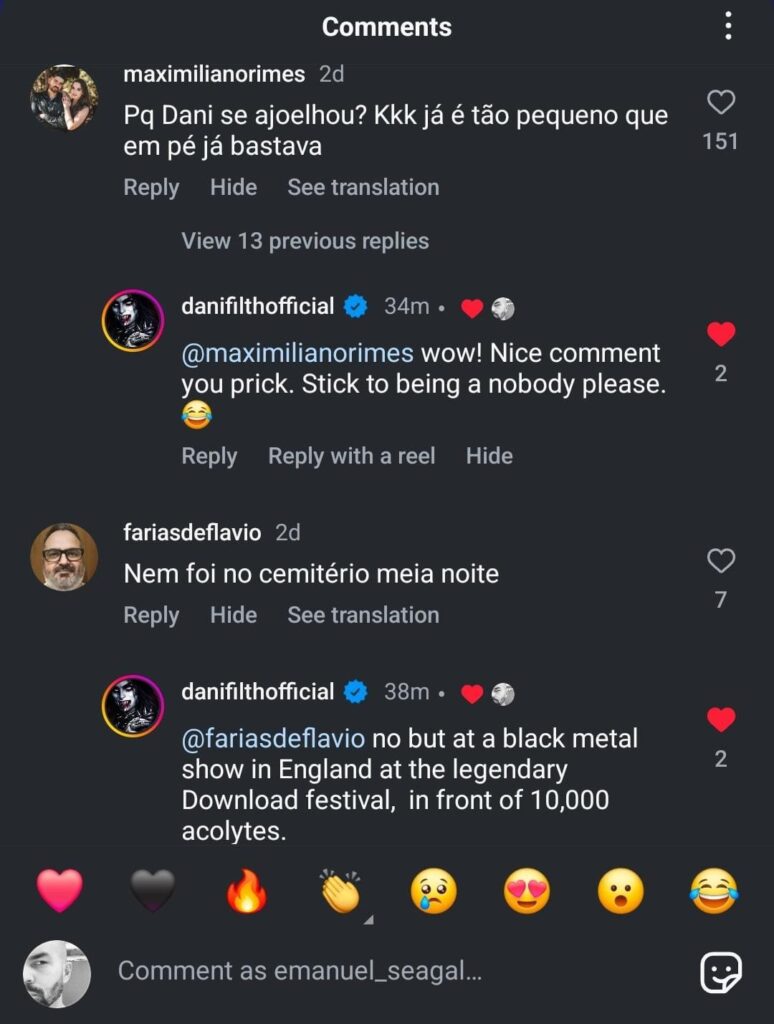Open the sticker/GIF picker icon
This screenshot has width=774, height=1024.
click(720, 971)
